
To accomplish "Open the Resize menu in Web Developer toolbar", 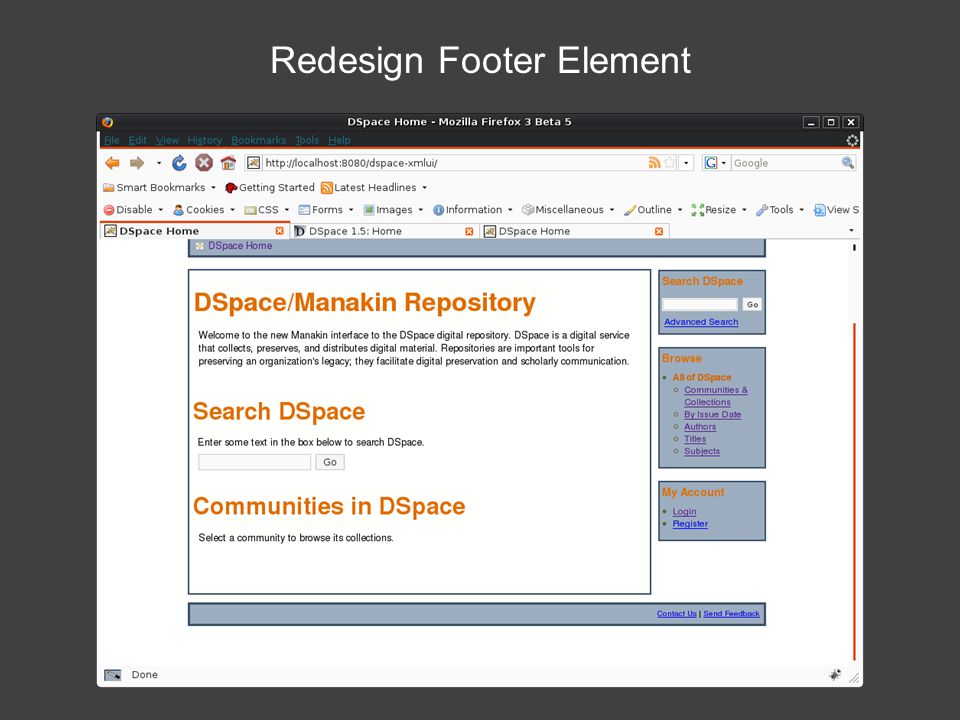I will pos(719,209).
